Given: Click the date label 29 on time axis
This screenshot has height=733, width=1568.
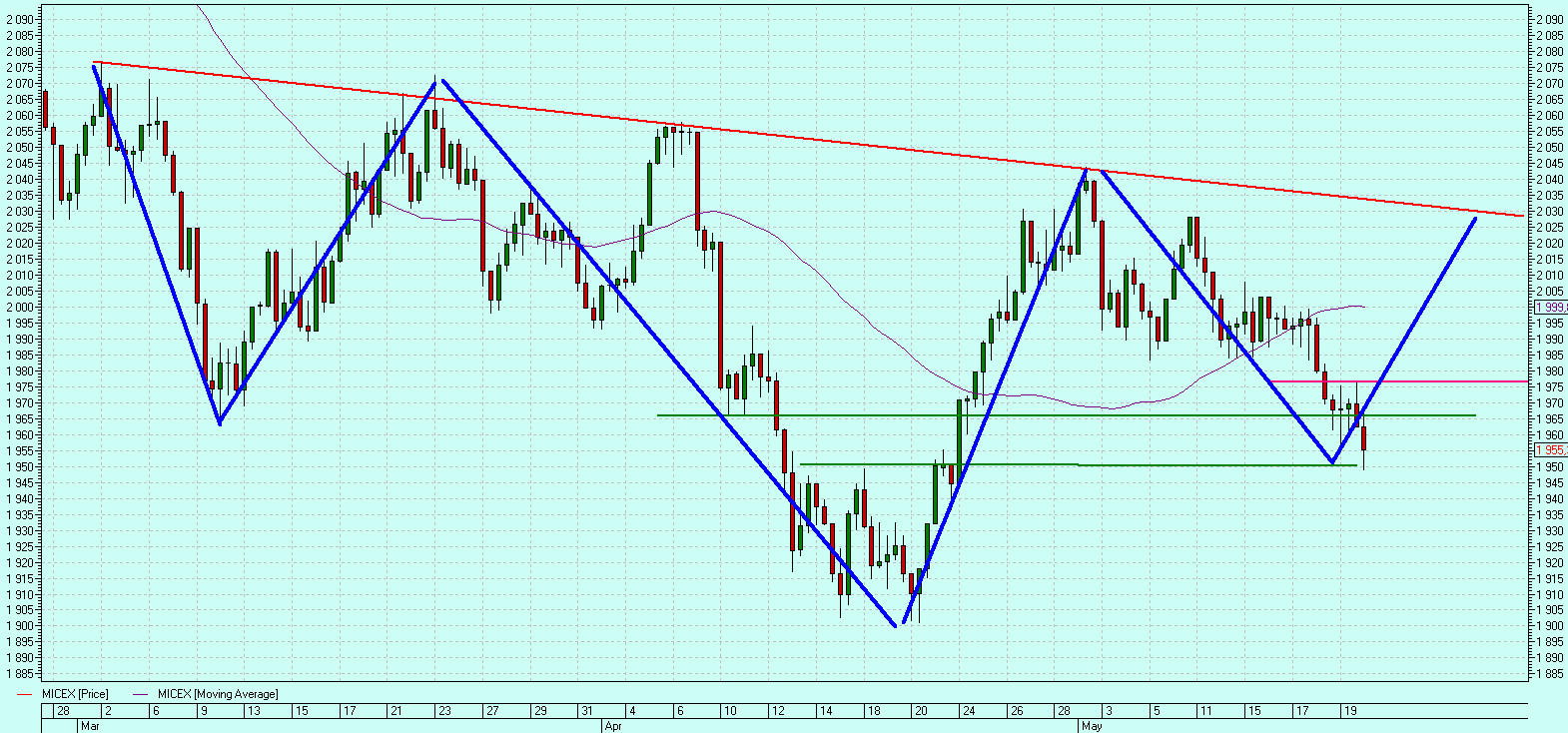Looking at the screenshot, I should click(540, 711).
